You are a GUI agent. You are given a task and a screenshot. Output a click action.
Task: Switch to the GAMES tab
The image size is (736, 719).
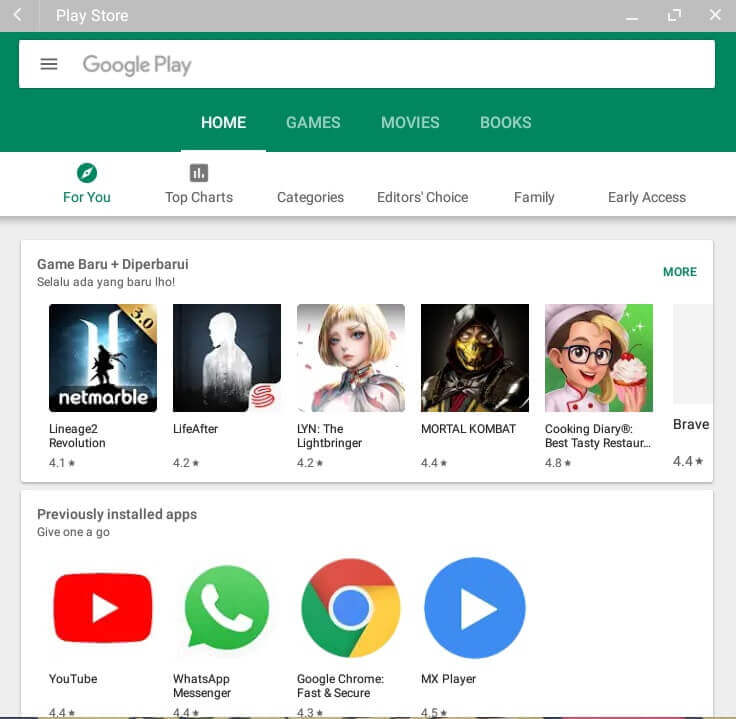(x=313, y=122)
